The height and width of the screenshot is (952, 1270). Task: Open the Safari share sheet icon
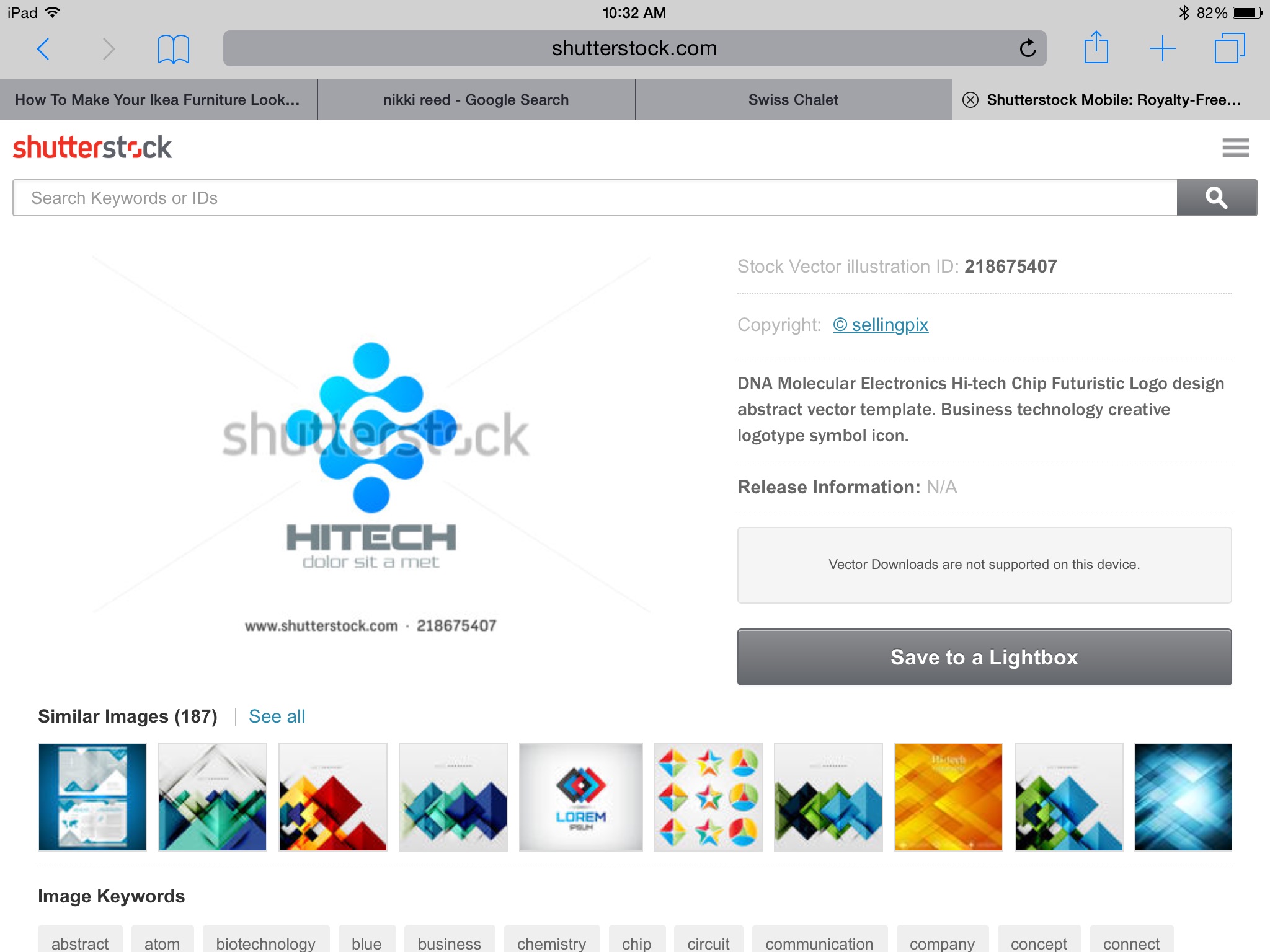(1096, 47)
